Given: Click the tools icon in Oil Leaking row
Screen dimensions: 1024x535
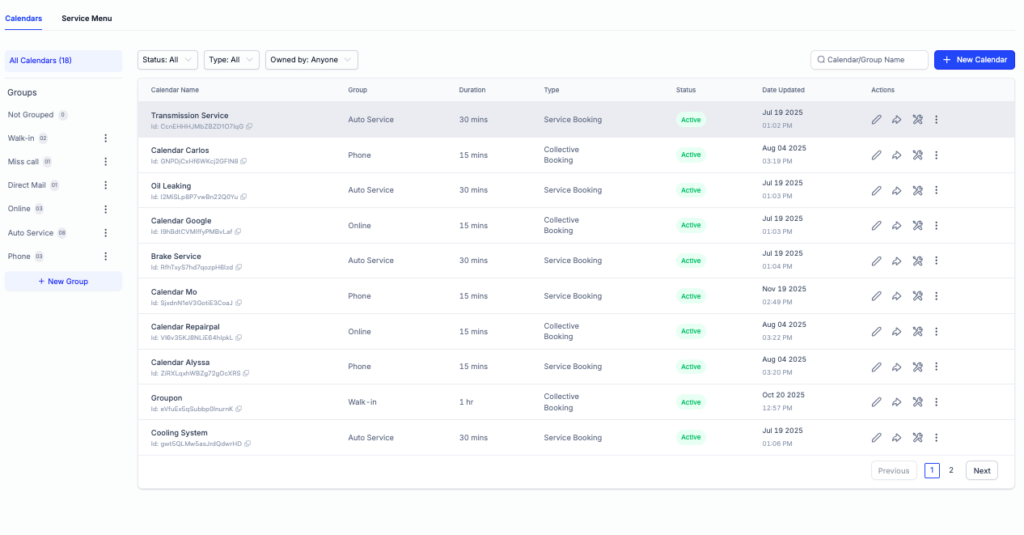Looking at the screenshot, I should coord(917,190).
